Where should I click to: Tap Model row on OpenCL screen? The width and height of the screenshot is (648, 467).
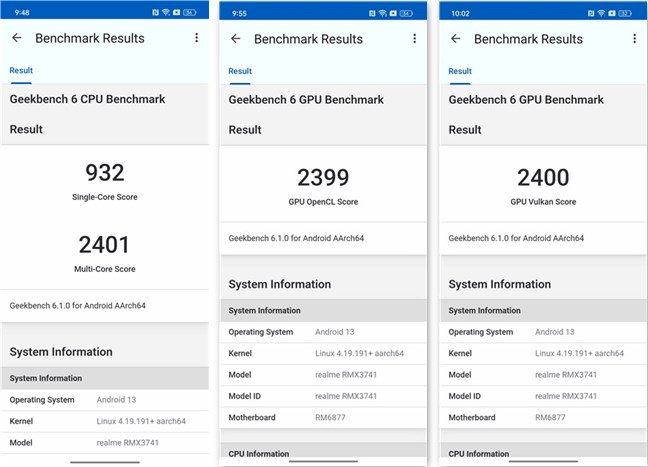pyautogui.click(x=323, y=375)
